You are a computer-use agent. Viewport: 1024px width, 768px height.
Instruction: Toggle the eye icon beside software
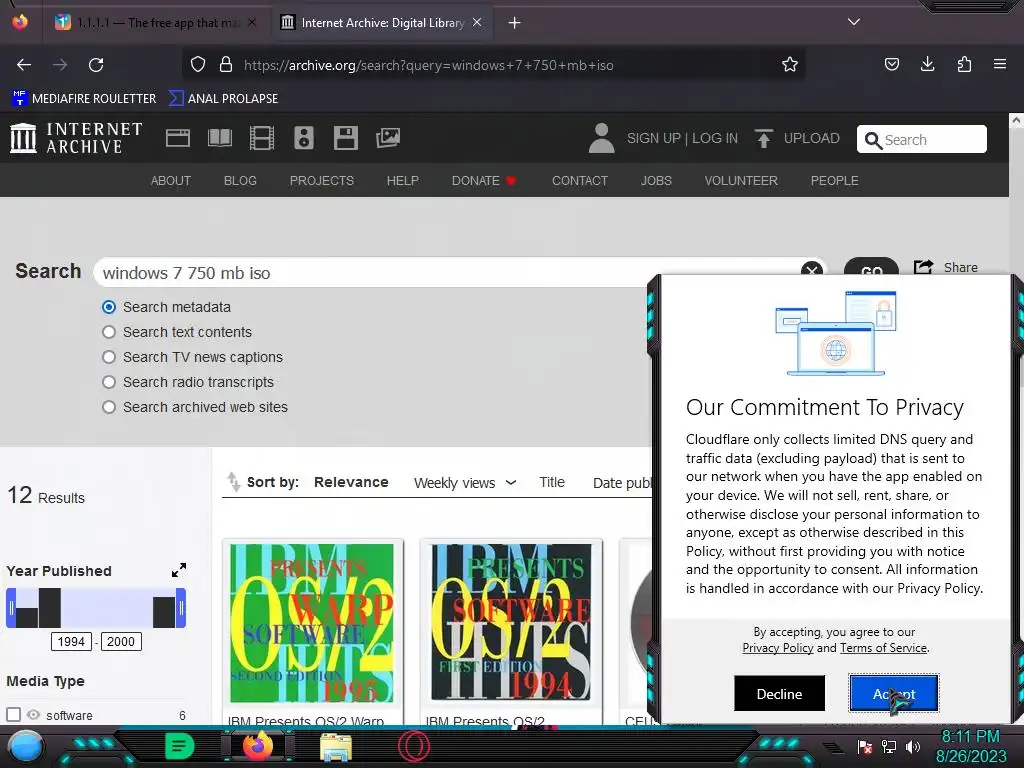(33, 714)
